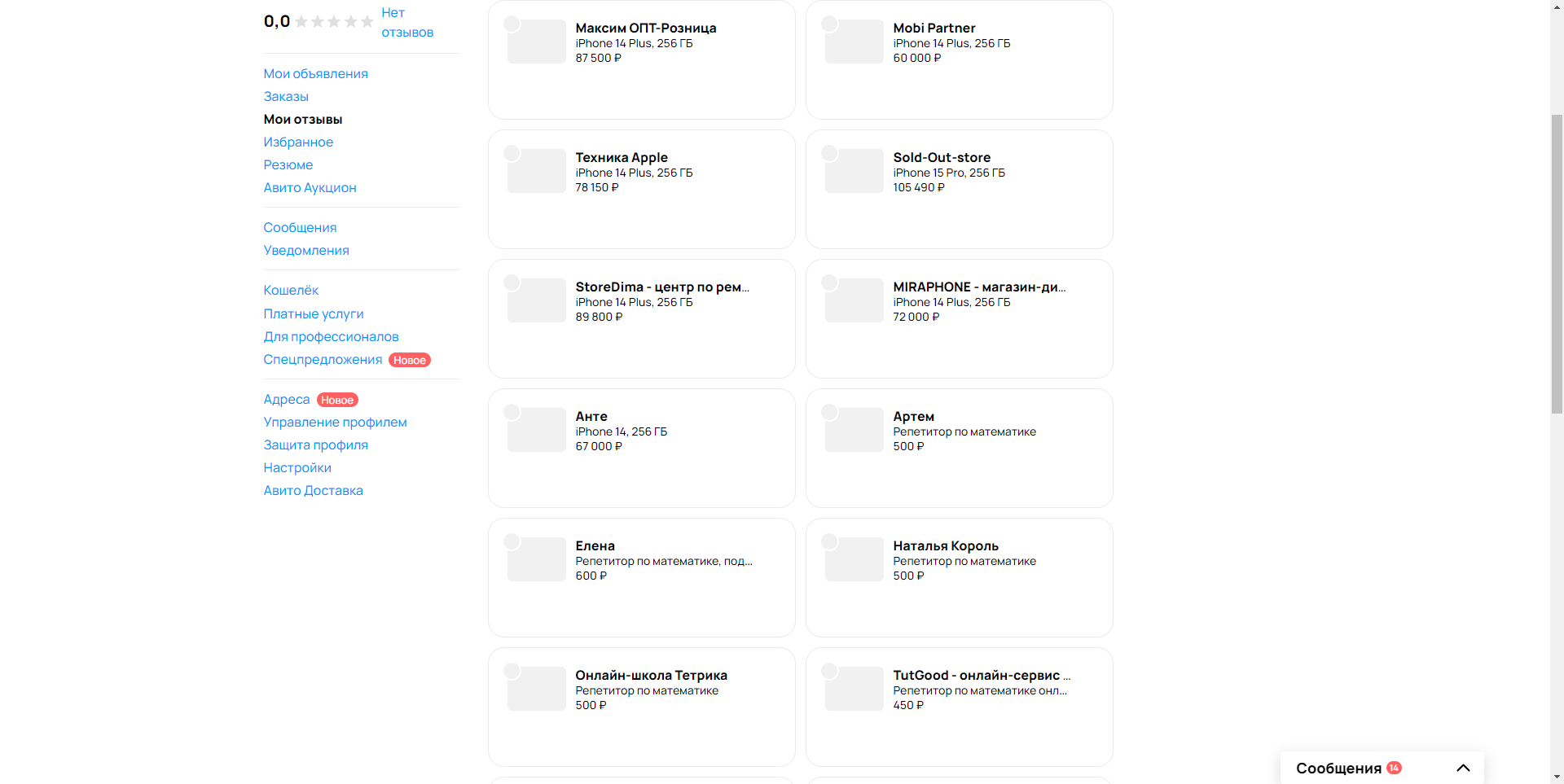Viewport: 1564px width, 784px height.
Task: Open Для профессионалов link
Action: point(331,337)
